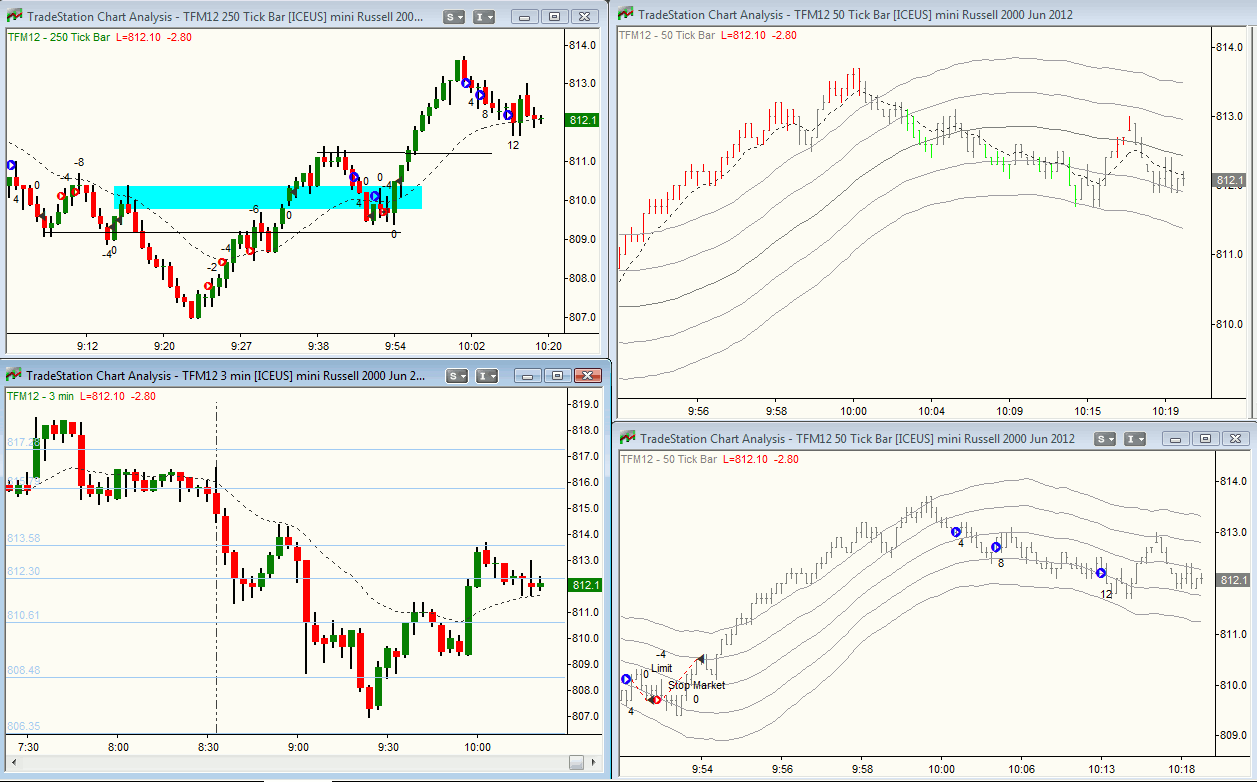Click the blue marker labeled 4 near 10:00 in bottom-right chart

[x=956, y=532]
